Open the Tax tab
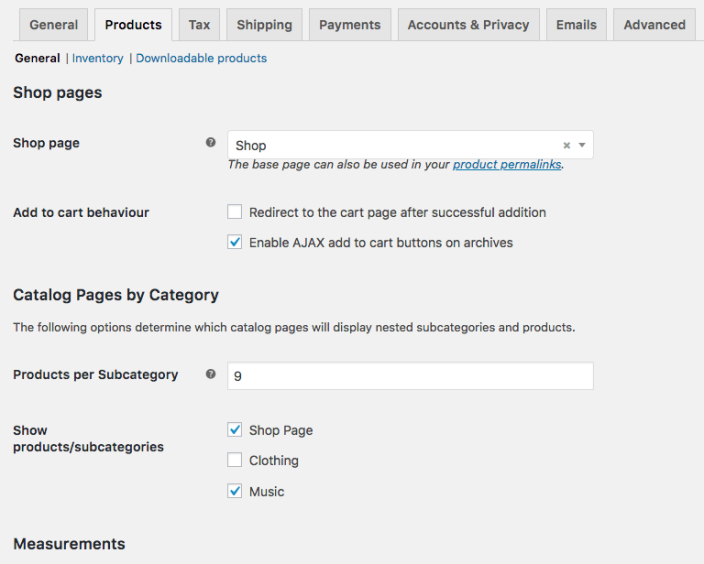The height and width of the screenshot is (564, 704). 200,25
